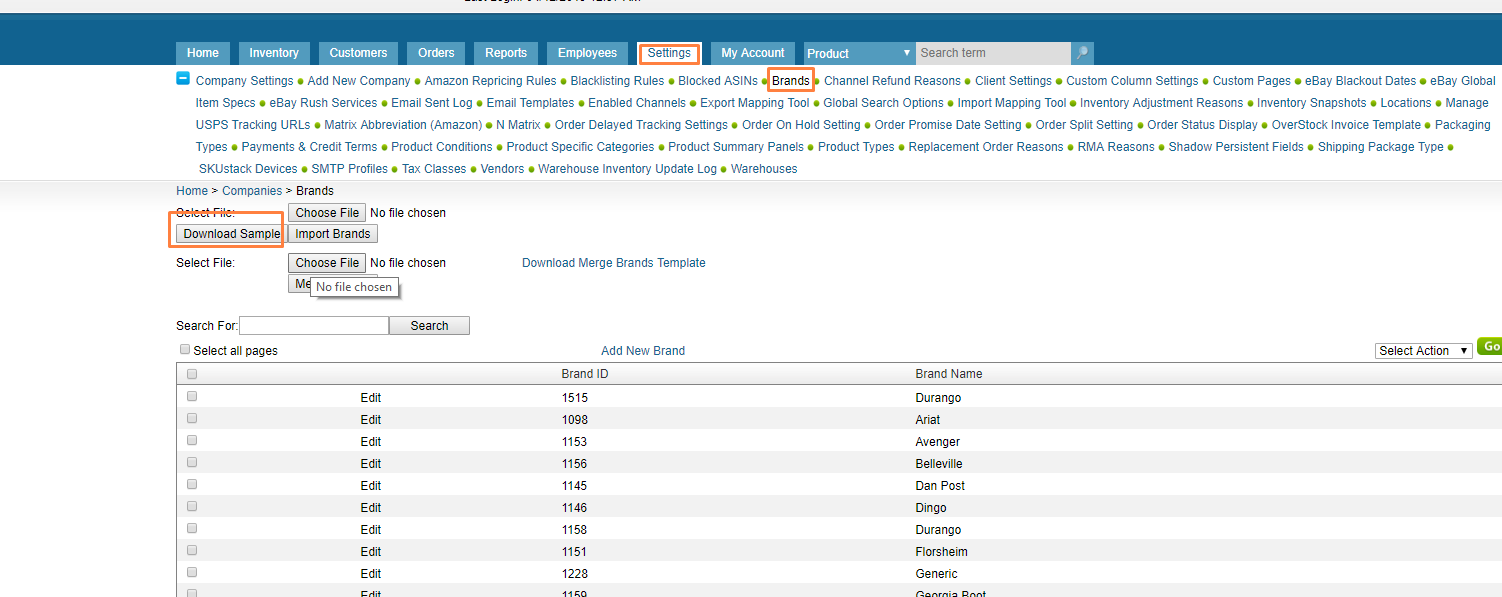The image size is (1502, 597).
Task: Select the Dingo row checkbox
Action: pos(192,506)
